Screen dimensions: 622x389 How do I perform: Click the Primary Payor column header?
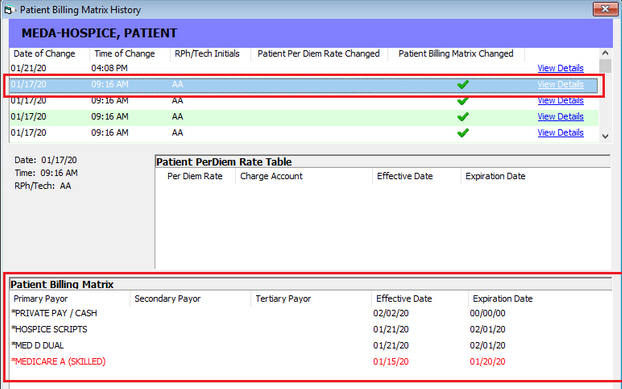point(40,299)
